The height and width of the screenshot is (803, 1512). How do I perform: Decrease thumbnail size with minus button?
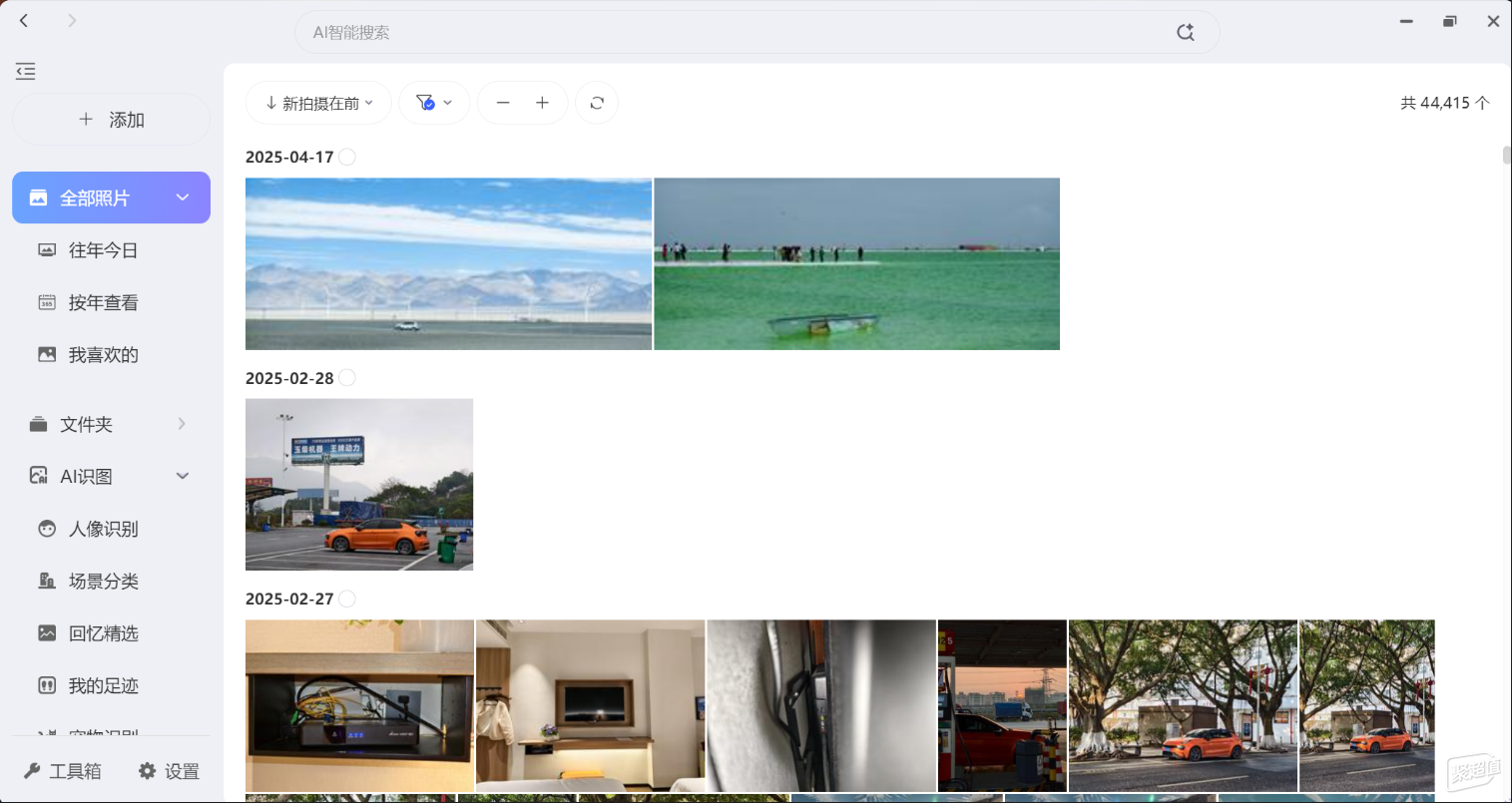(x=503, y=103)
